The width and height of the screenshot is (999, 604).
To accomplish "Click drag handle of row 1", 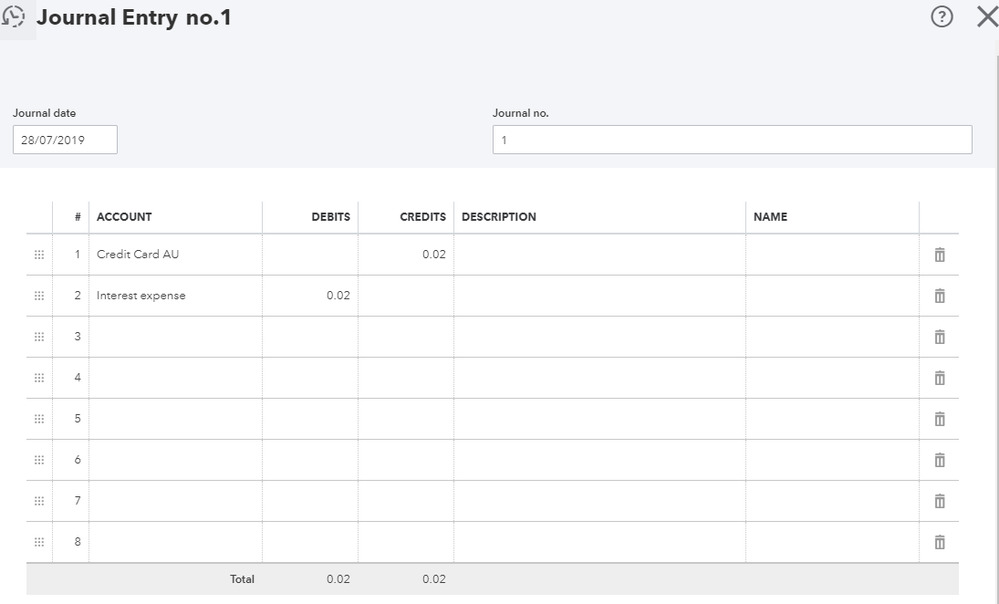I will pos(39,255).
